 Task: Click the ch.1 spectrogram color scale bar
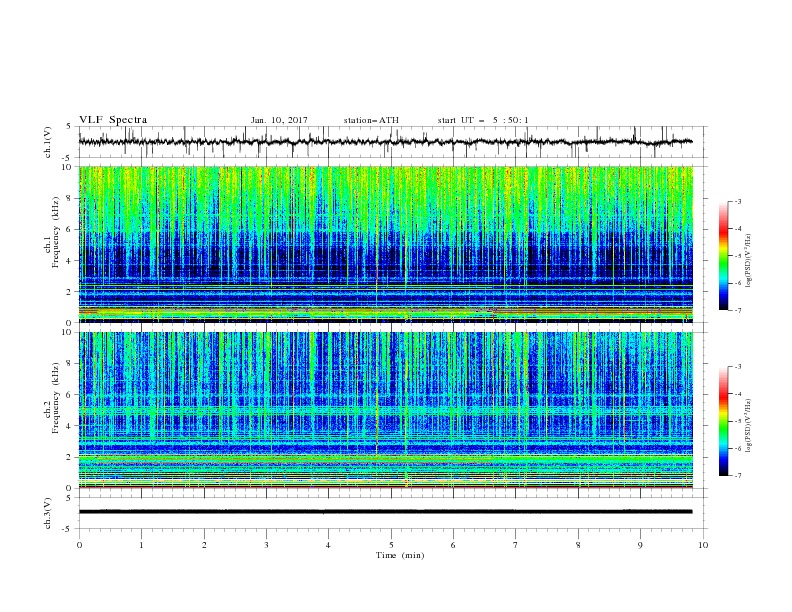(724, 256)
